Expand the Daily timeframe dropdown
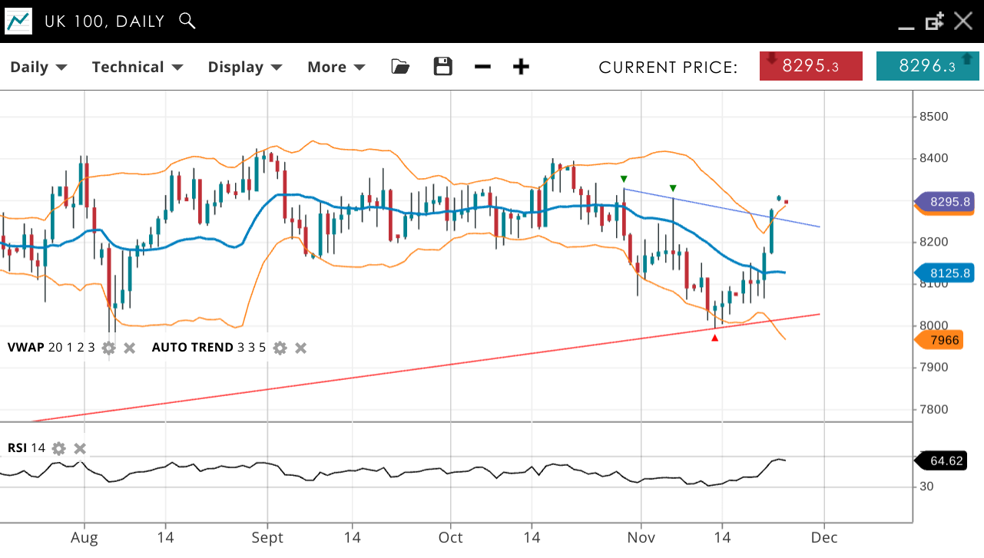Screen dimensions: 984x558 [x=38, y=67]
